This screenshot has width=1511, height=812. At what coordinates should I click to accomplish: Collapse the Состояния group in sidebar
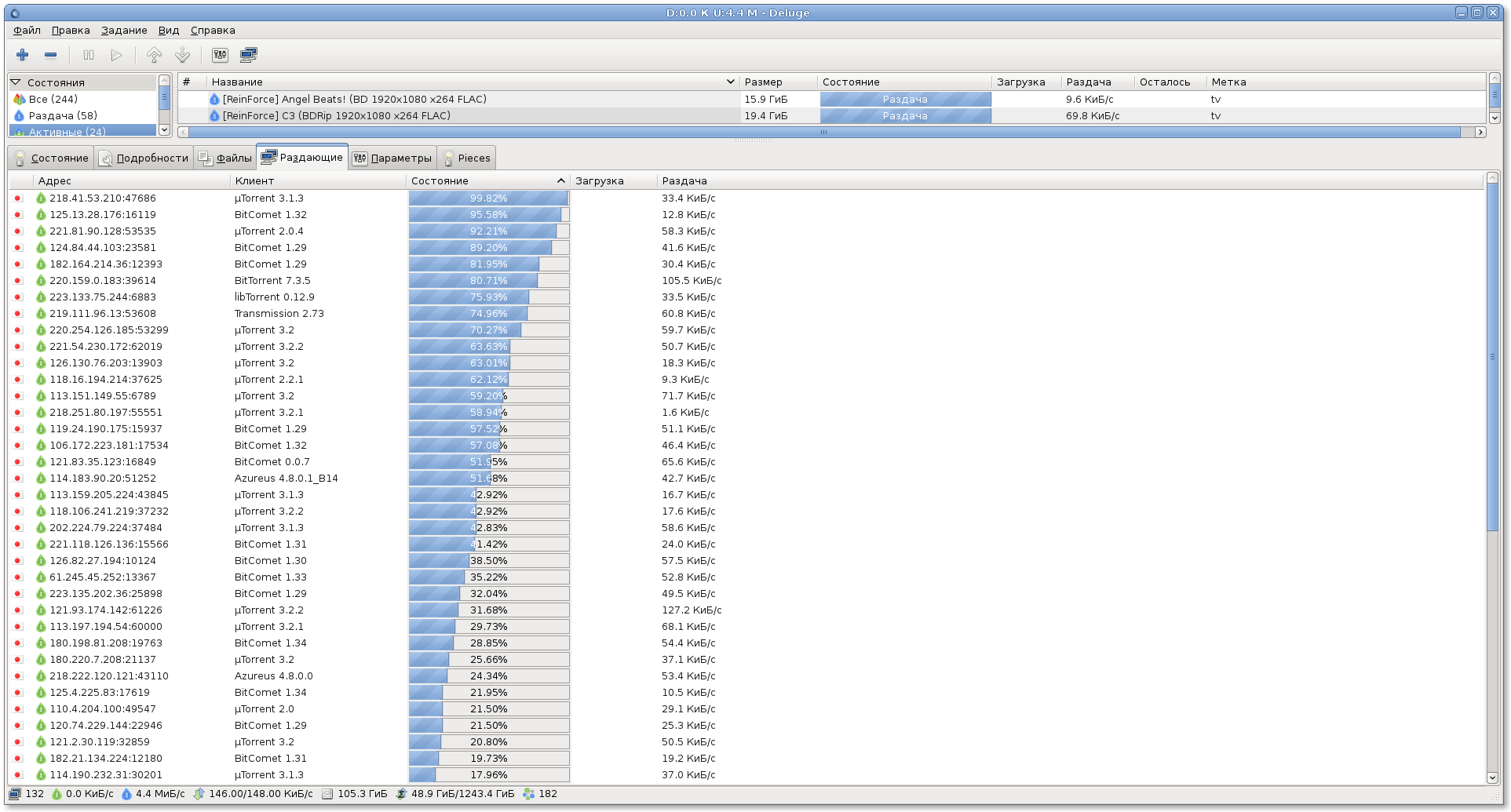point(16,82)
